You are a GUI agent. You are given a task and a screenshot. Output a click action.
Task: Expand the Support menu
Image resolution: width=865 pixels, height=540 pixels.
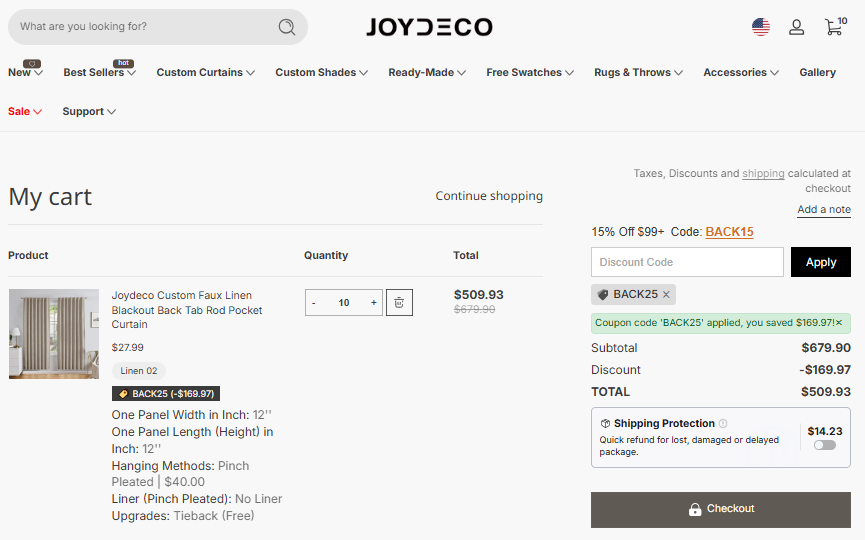(x=89, y=111)
